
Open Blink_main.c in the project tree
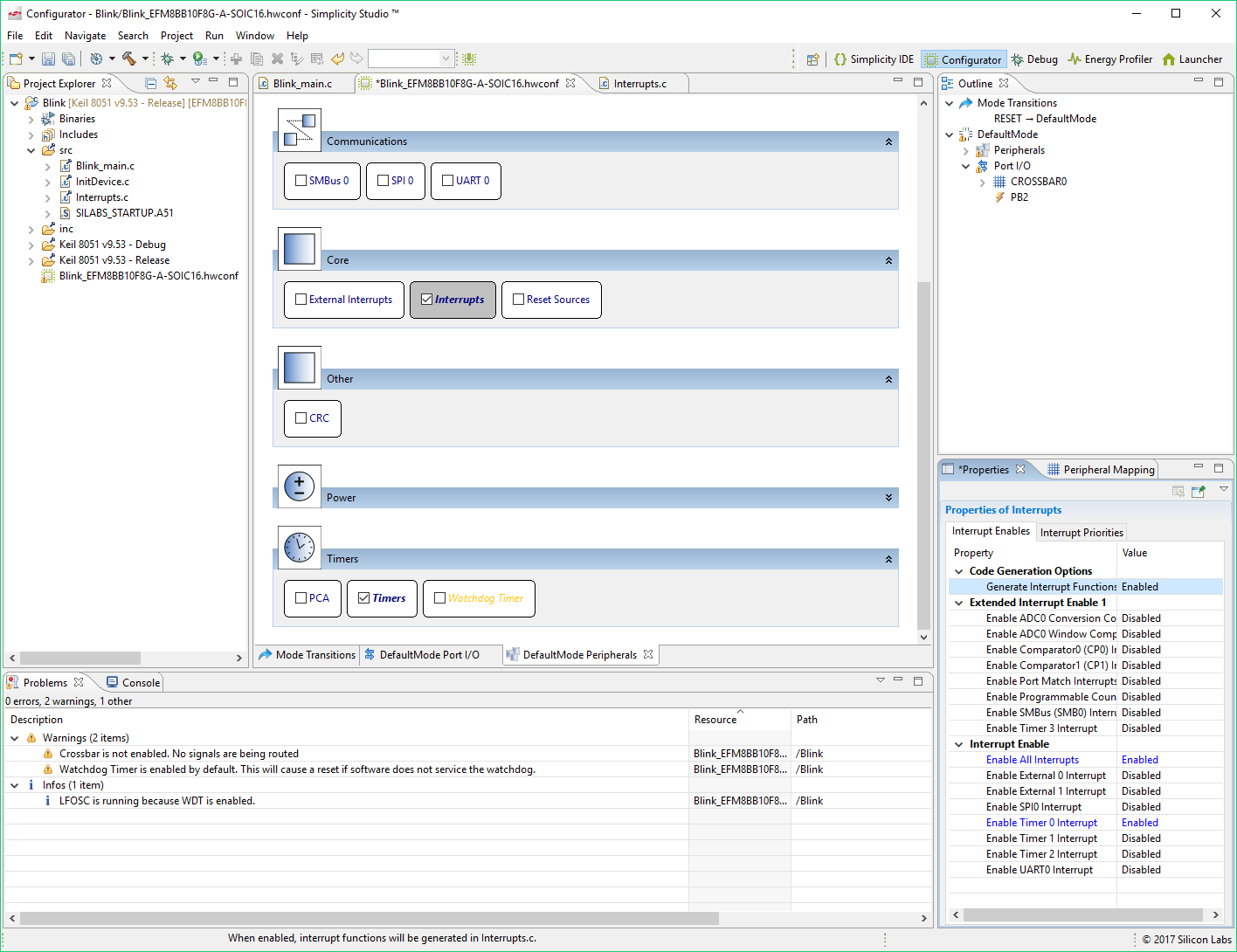point(105,166)
